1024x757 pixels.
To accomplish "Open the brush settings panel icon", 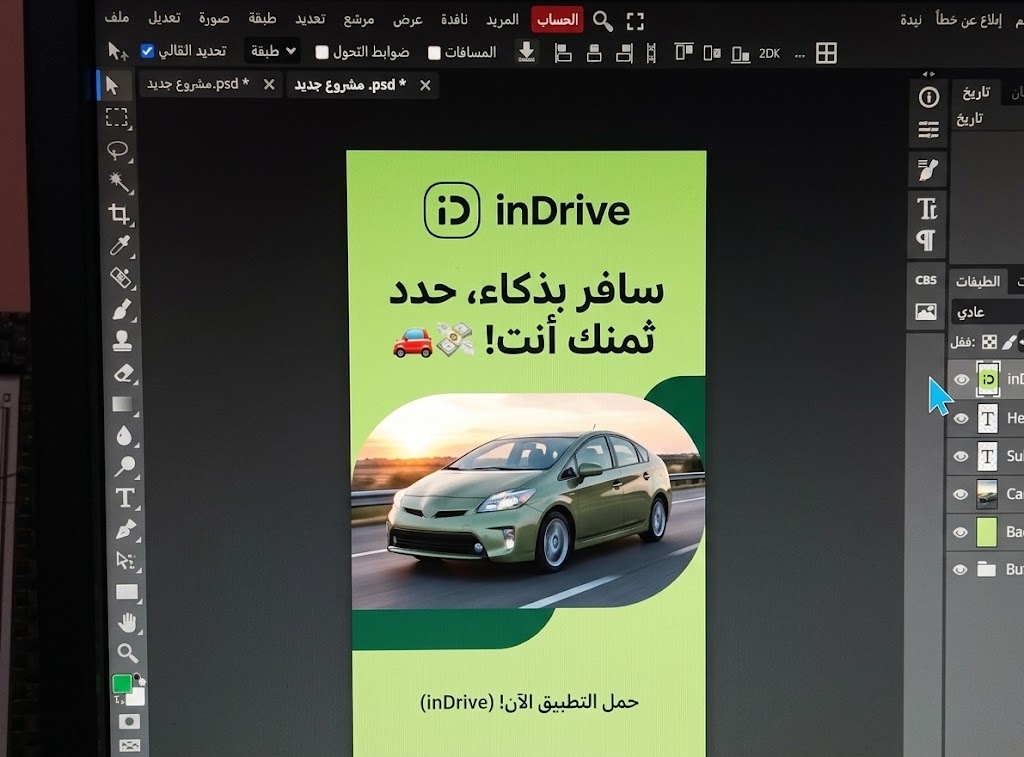I will click(x=927, y=170).
